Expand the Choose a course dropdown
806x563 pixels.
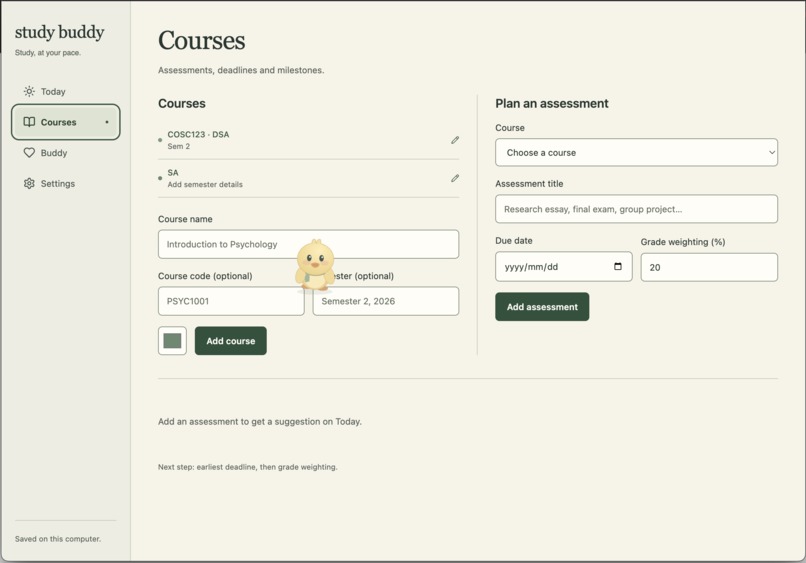[636, 152]
